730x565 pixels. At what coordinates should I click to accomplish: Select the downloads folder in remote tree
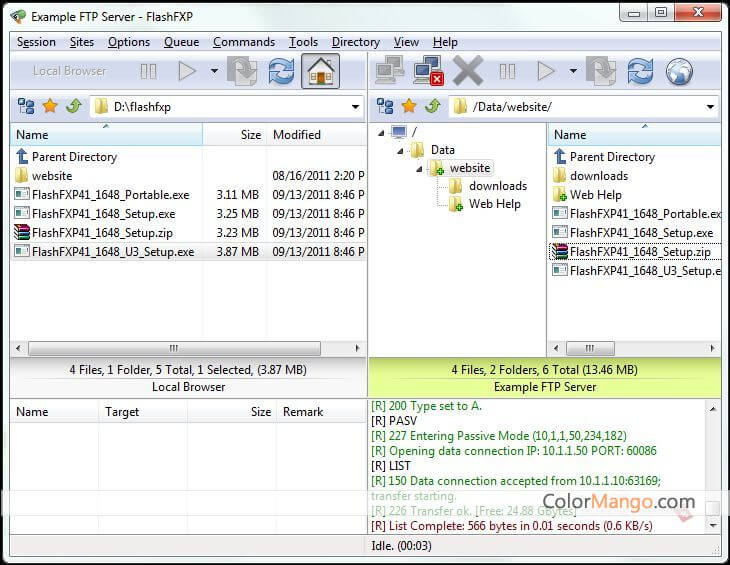coord(497,186)
